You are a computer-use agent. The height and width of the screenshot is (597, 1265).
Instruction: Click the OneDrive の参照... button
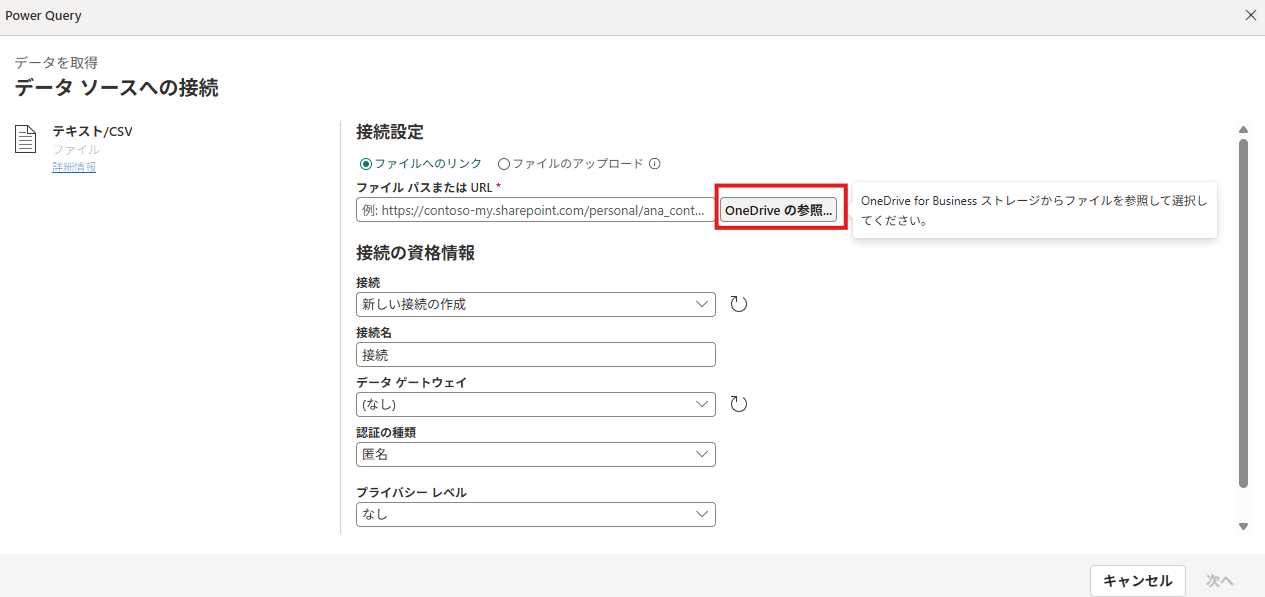click(778, 210)
